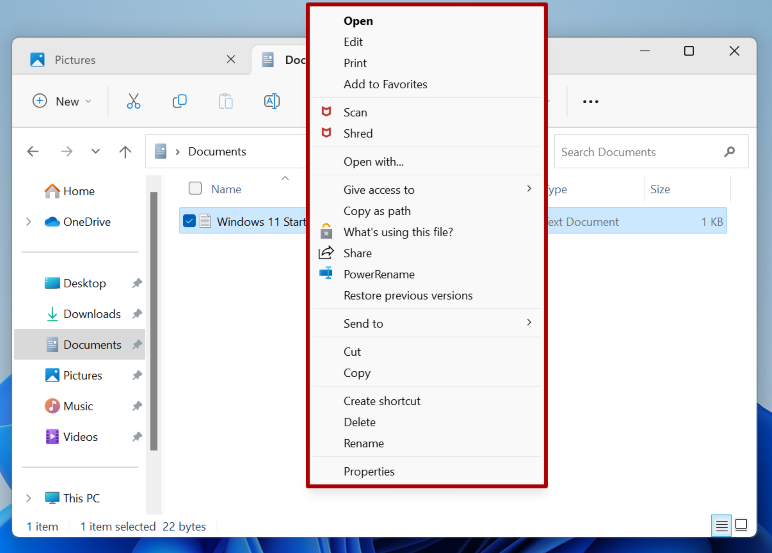772x553 pixels.
Task: Click the Documents breadcrumb in address bar
Action: click(x=217, y=152)
